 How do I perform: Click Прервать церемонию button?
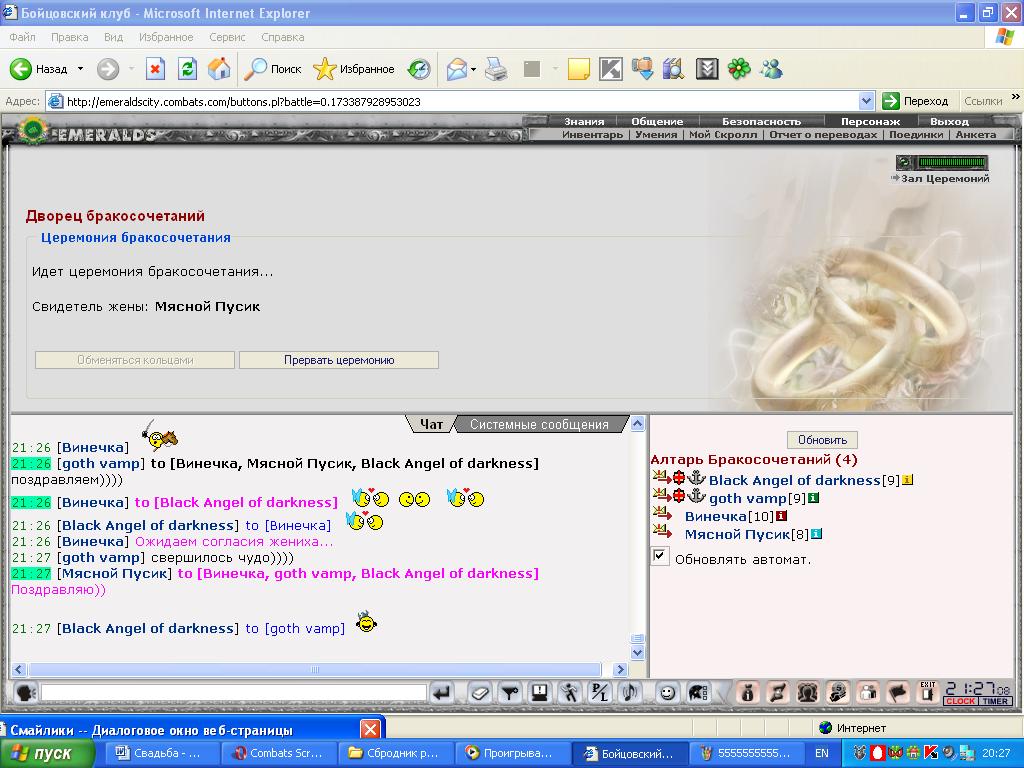click(339, 360)
